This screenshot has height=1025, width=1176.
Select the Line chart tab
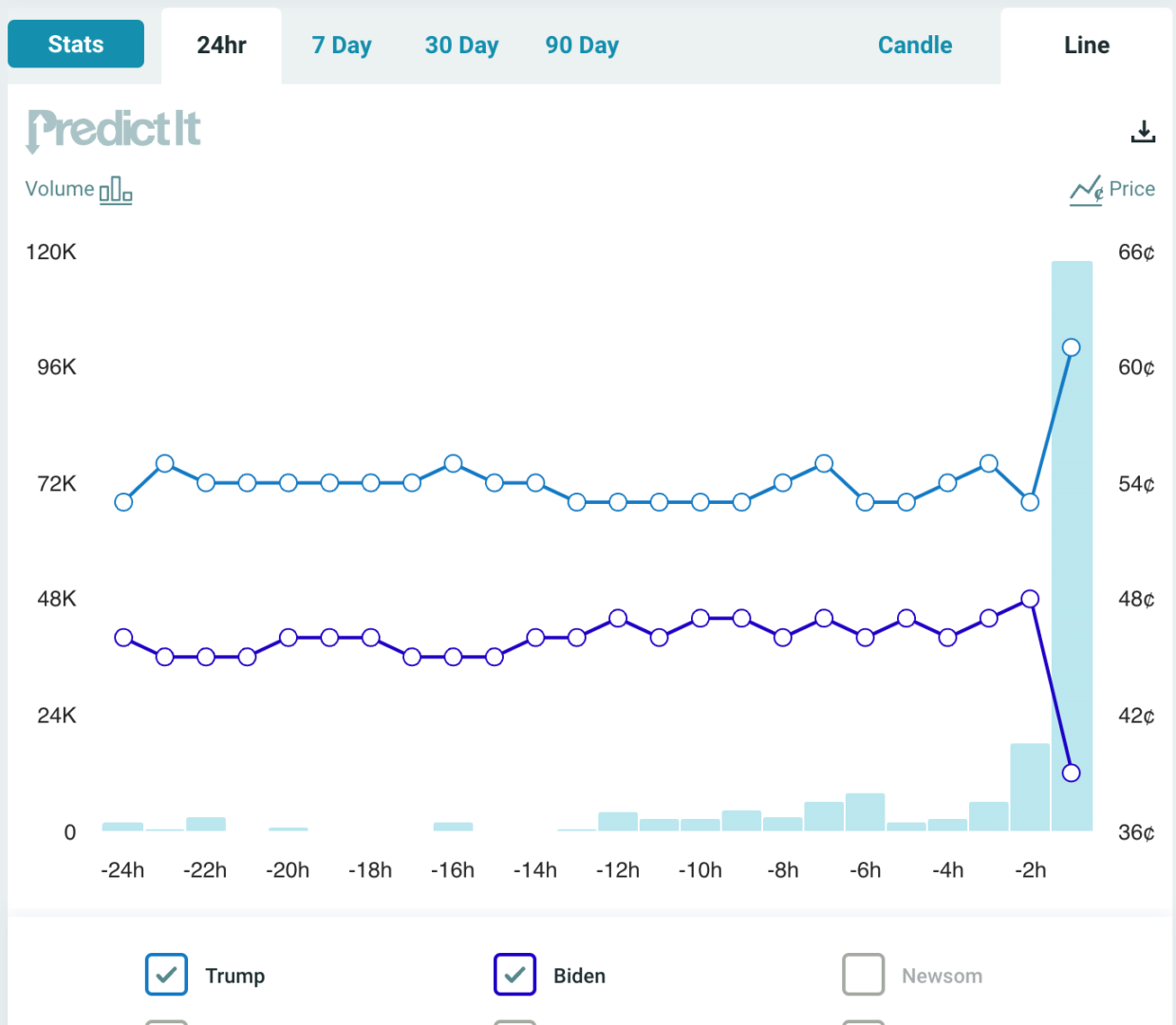click(x=1086, y=46)
